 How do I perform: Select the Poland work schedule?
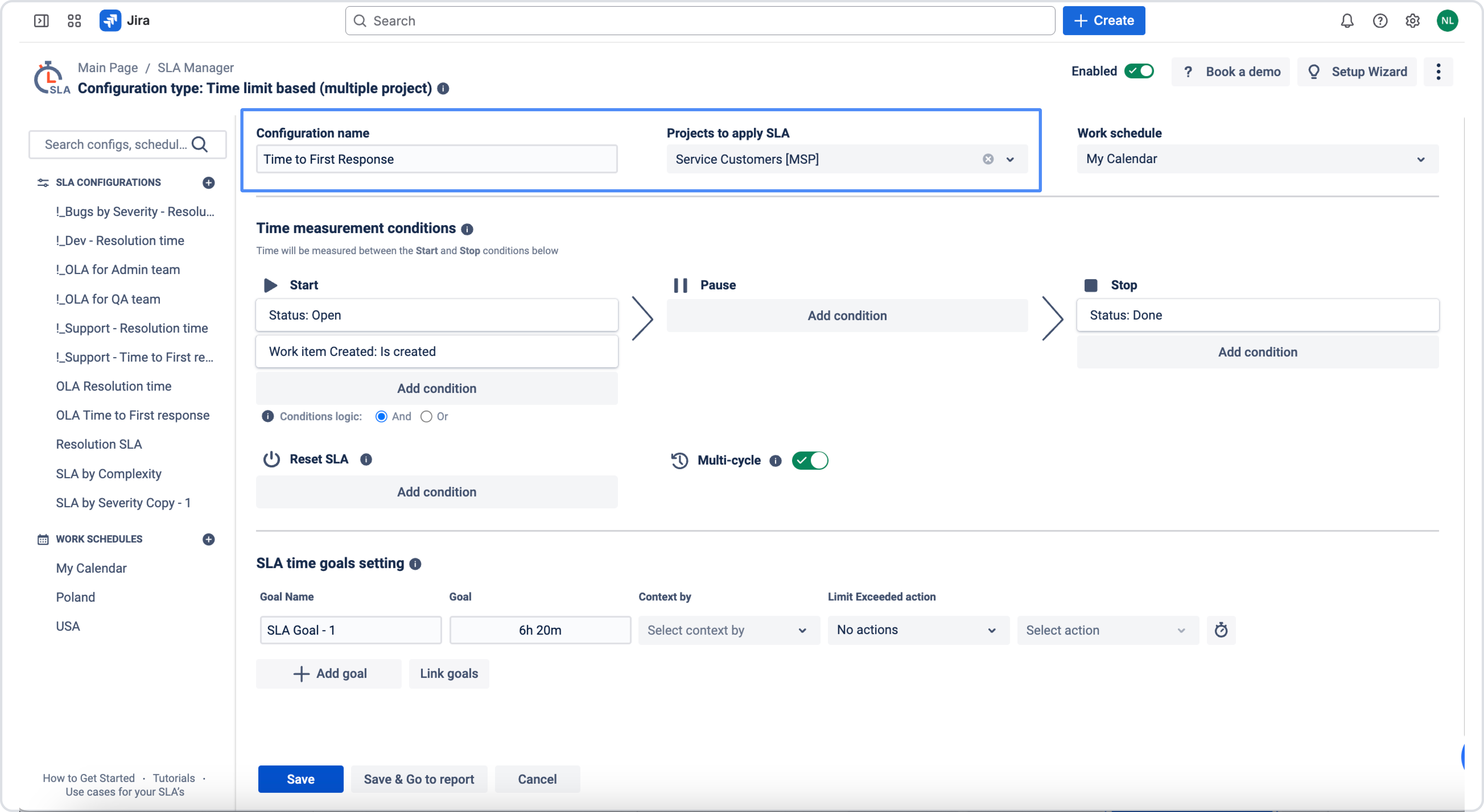[x=76, y=597]
